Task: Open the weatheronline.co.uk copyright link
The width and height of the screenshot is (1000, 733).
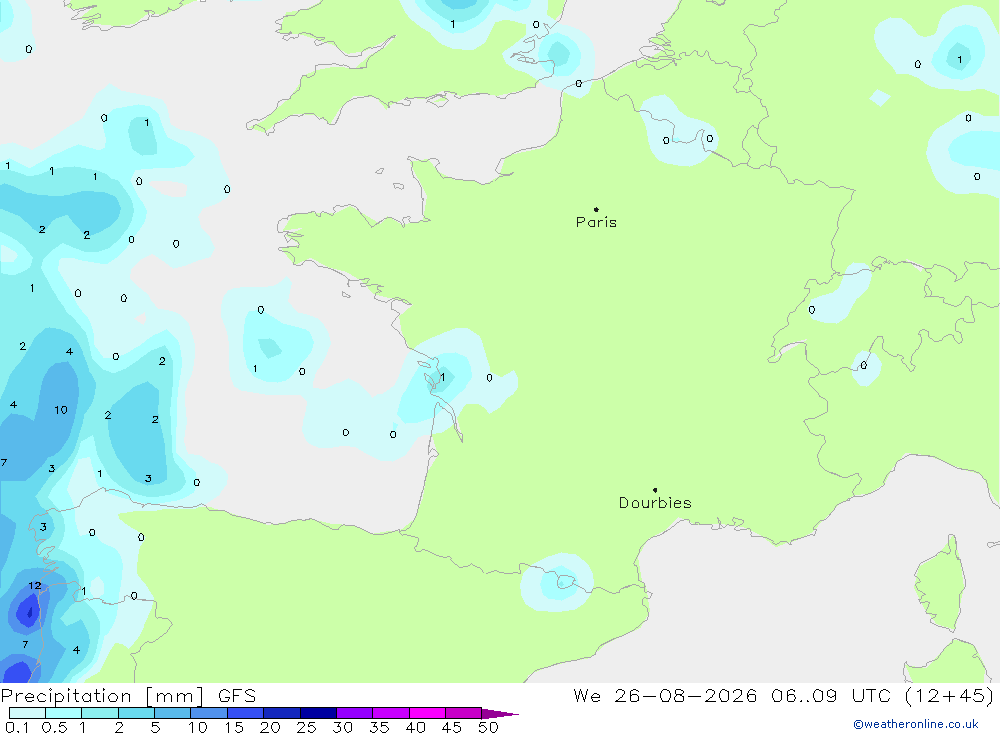Action: (916, 724)
